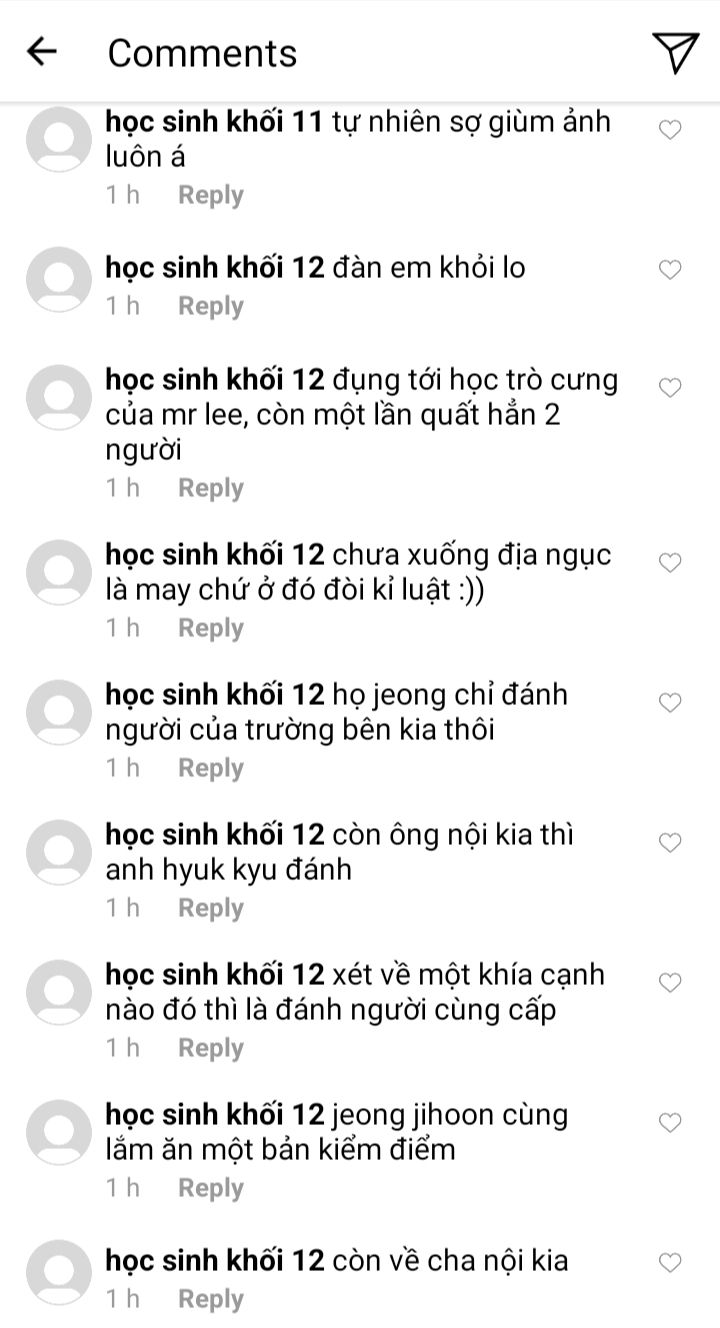The image size is (720, 1328).
Task: Like the comment 'đàn em khỏi lo'
Action: [x=670, y=269]
